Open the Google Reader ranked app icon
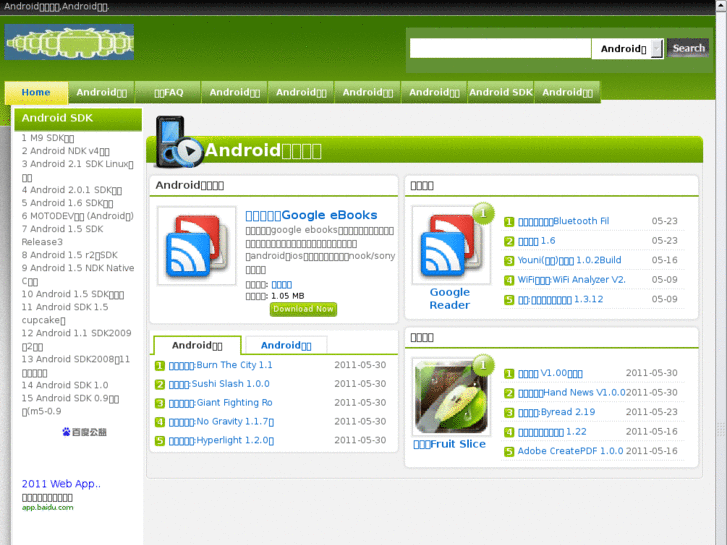Screen dimensions: 727x545 (x=451, y=245)
